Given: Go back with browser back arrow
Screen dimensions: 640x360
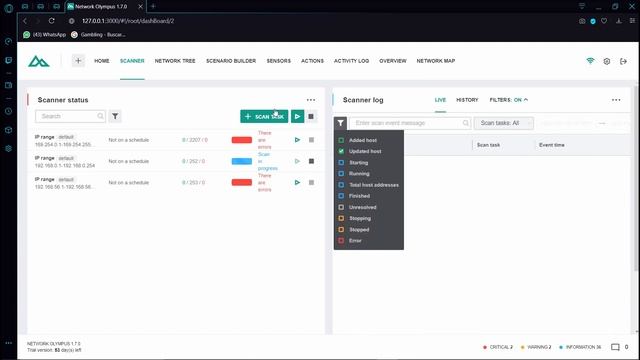Looking at the screenshot, I should pos(25,21).
